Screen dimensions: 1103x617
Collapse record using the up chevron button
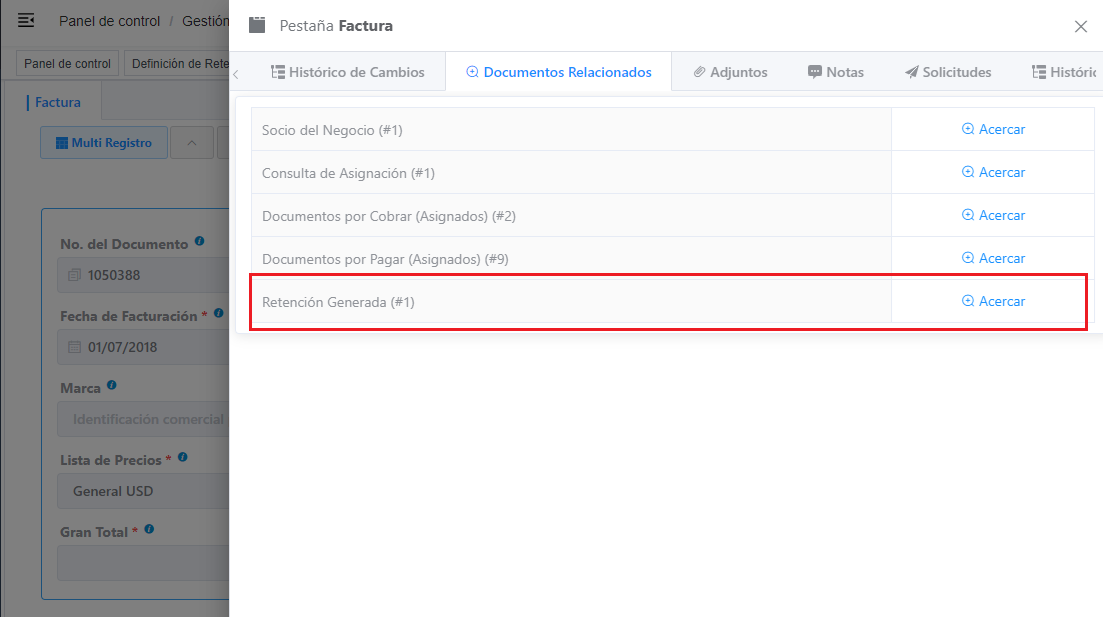tap(192, 143)
